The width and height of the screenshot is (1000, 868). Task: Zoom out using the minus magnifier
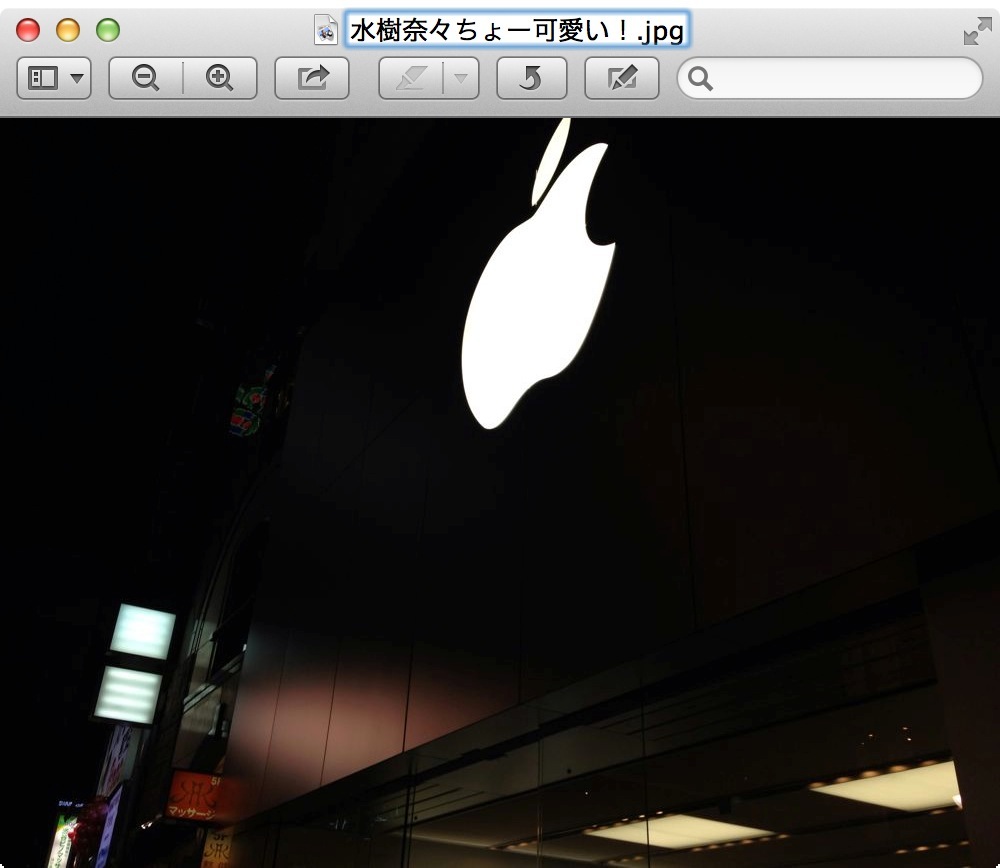[x=146, y=78]
